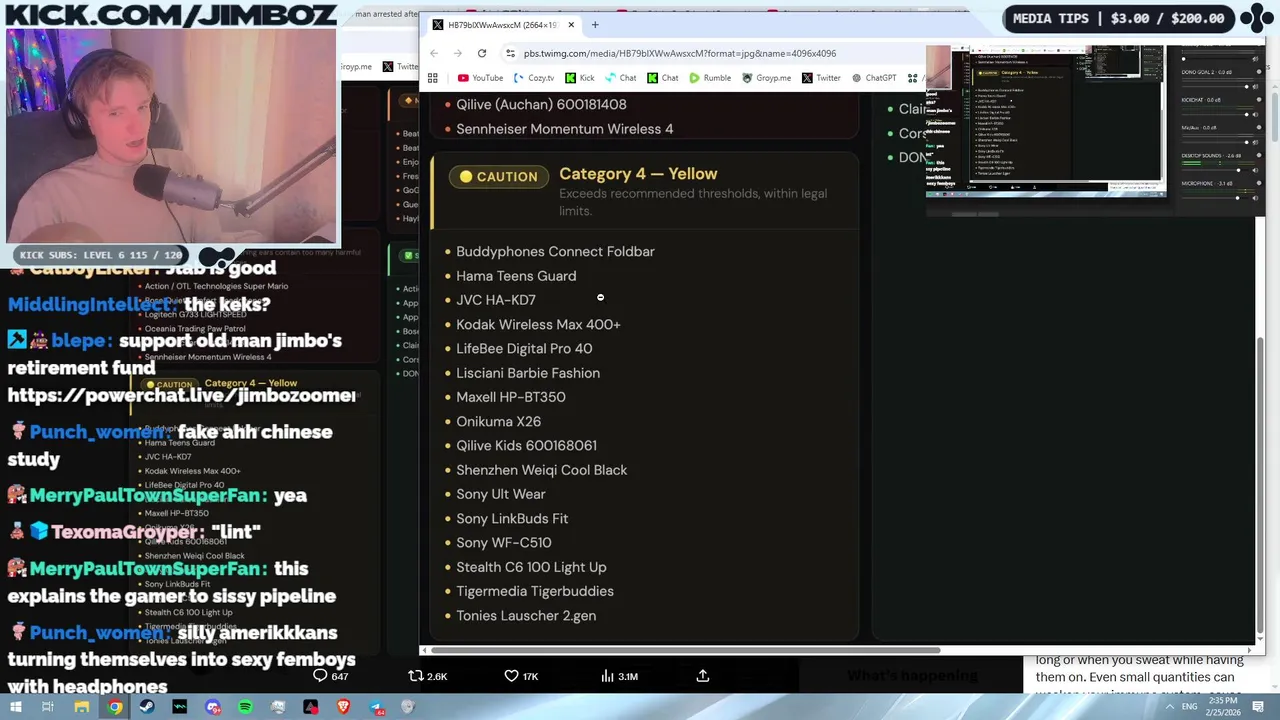Screen dimensions: 1280x720
Task: Open the Twitter bookmark
Action: (x=821, y=78)
